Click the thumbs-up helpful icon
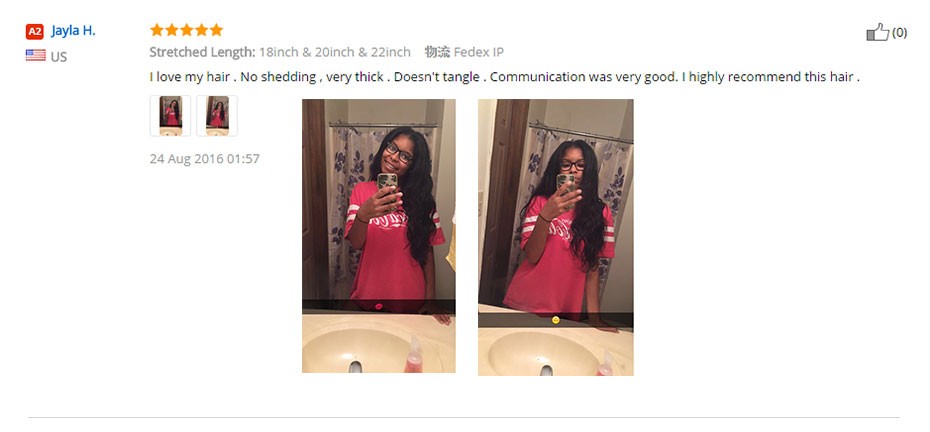The width and height of the screenshot is (930, 432). [878, 32]
